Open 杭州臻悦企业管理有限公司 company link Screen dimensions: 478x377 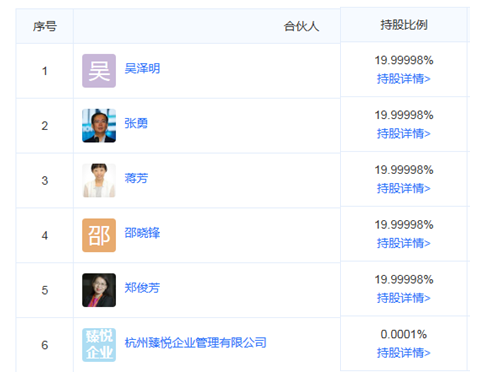[x=196, y=342]
